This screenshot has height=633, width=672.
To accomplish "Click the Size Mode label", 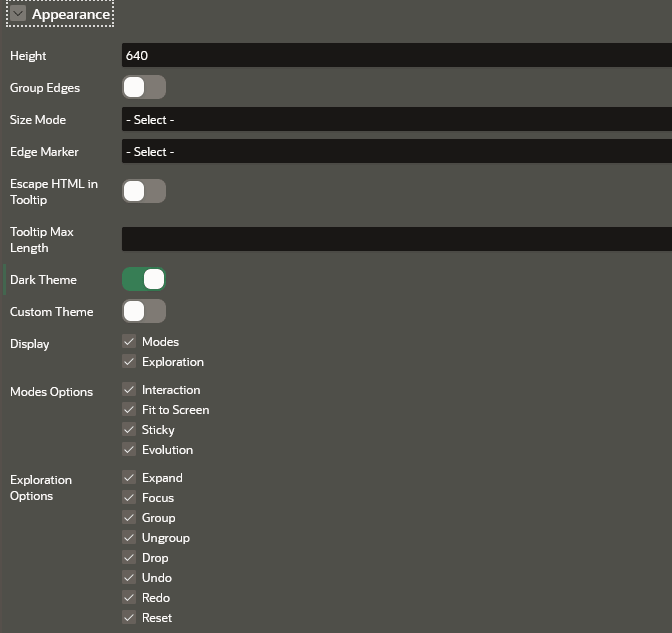I will (x=38, y=120).
